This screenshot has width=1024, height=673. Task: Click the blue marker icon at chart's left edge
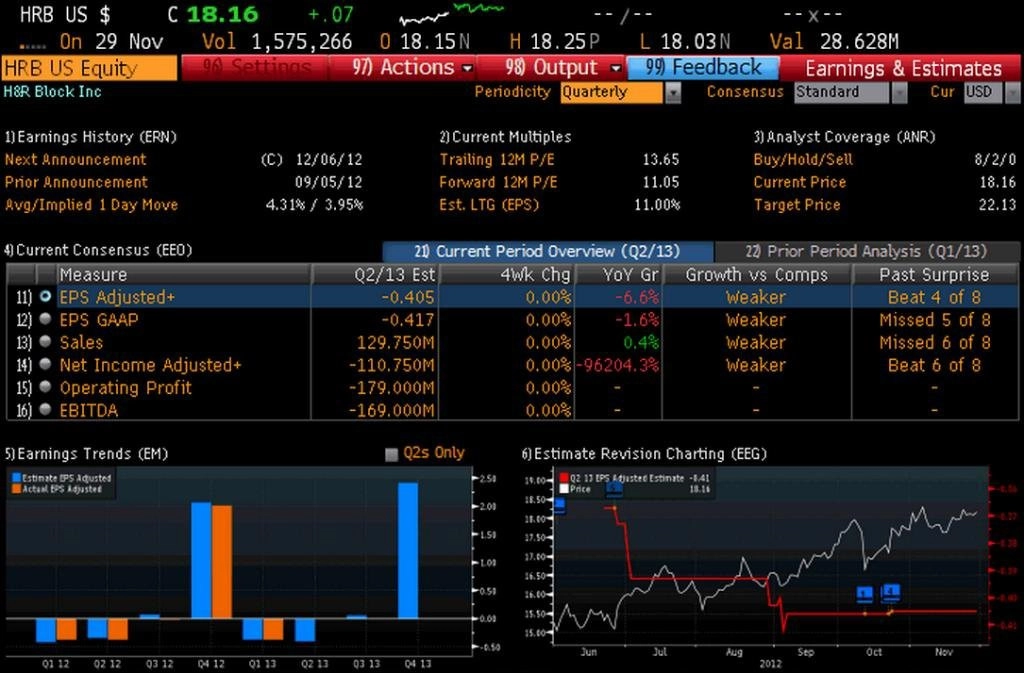pyautogui.click(x=560, y=505)
